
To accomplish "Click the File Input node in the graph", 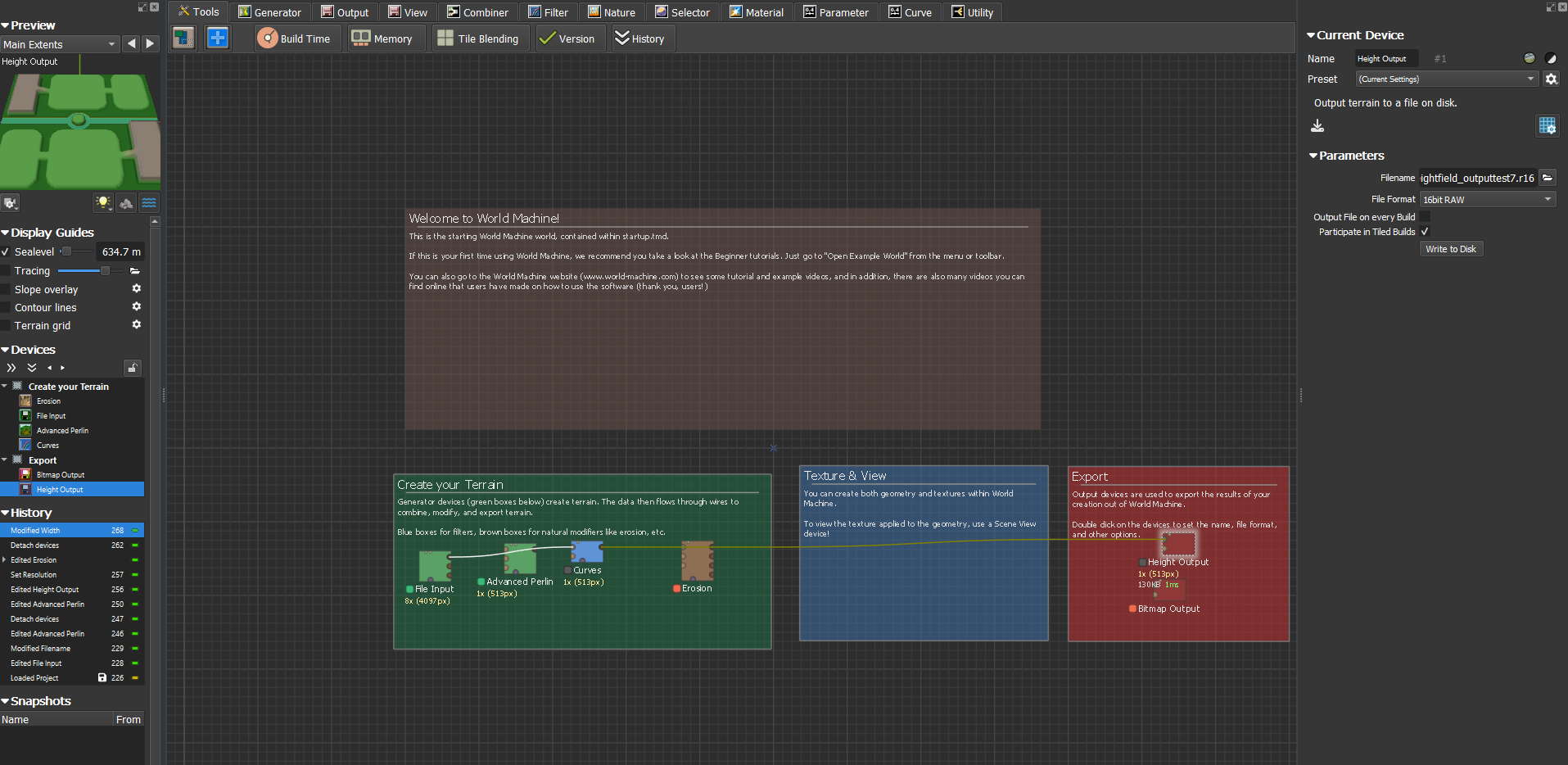I will click(435, 566).
